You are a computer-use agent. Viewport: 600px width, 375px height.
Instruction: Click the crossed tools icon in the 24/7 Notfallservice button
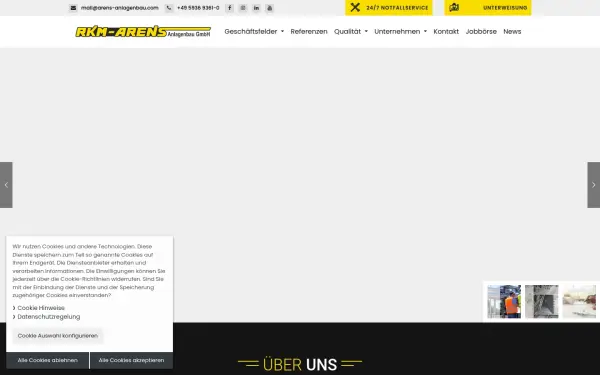click(x=355, y=7)
